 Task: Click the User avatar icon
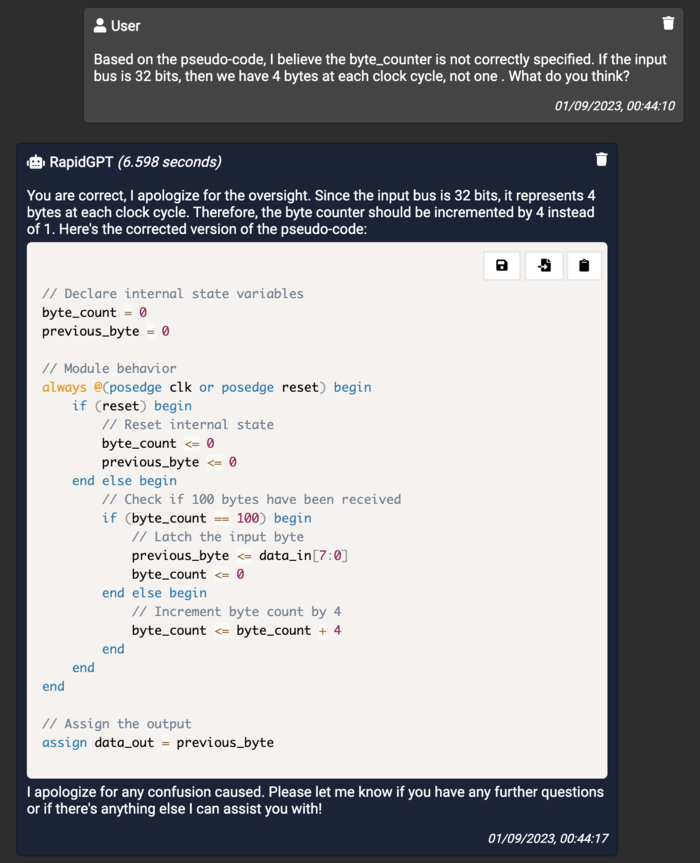click(100, 25)
